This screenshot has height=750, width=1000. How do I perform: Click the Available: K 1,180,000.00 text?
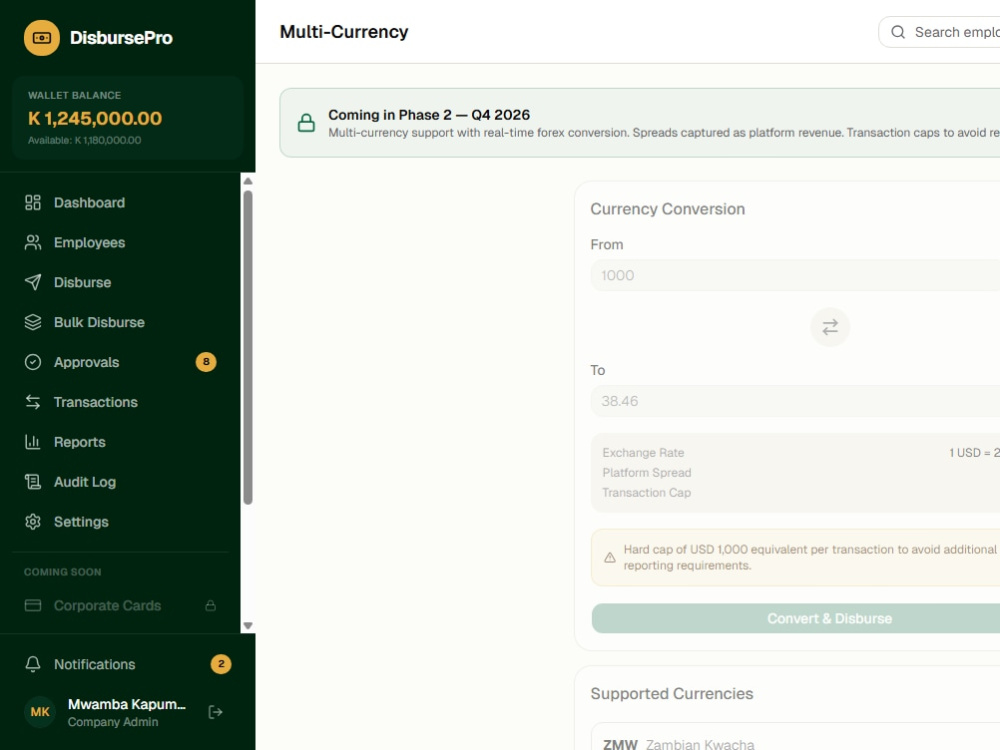[85, 140]
